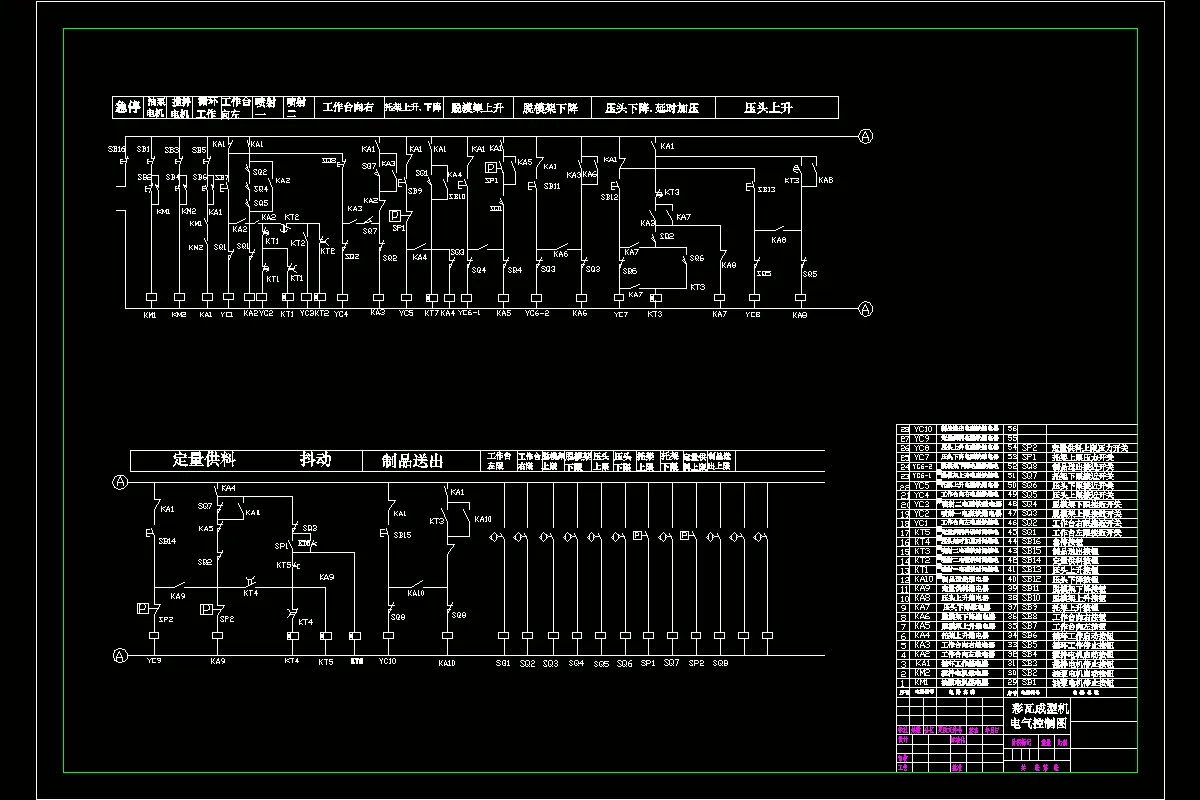Click the 电气控制图 title text

(1040, 721)
